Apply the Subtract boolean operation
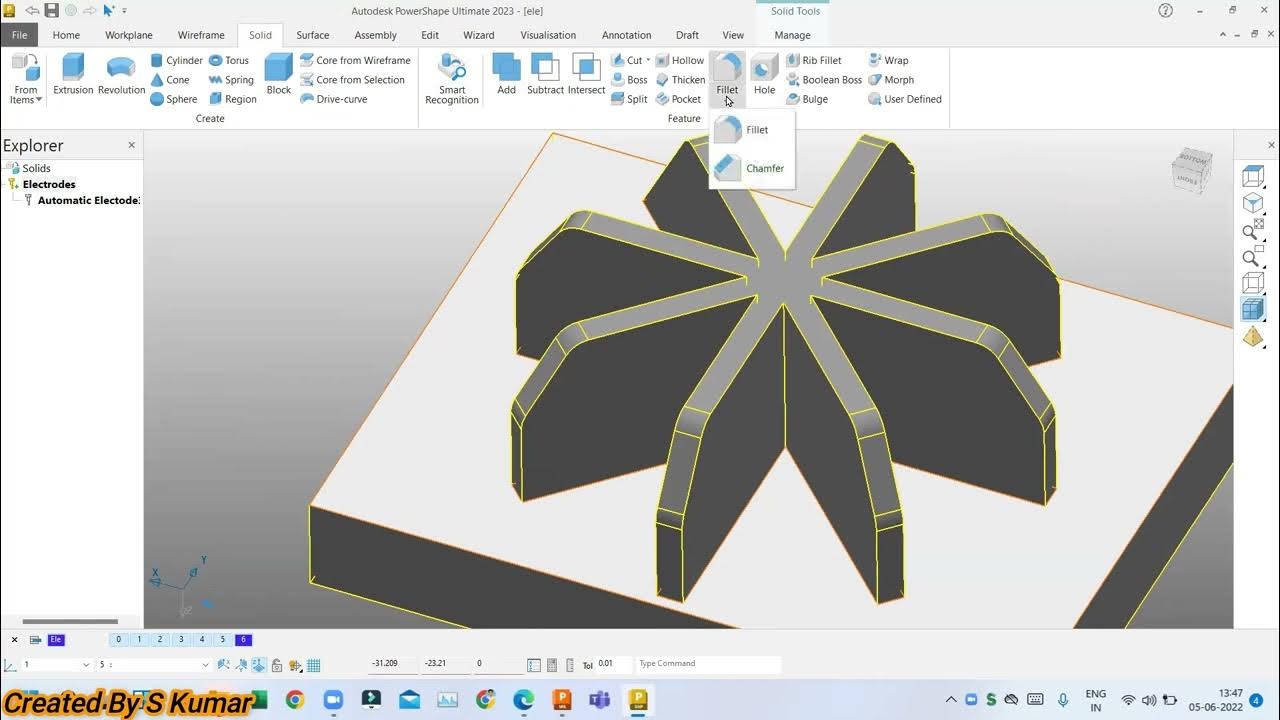This screenshot has width=1280, height=720. 545,75
